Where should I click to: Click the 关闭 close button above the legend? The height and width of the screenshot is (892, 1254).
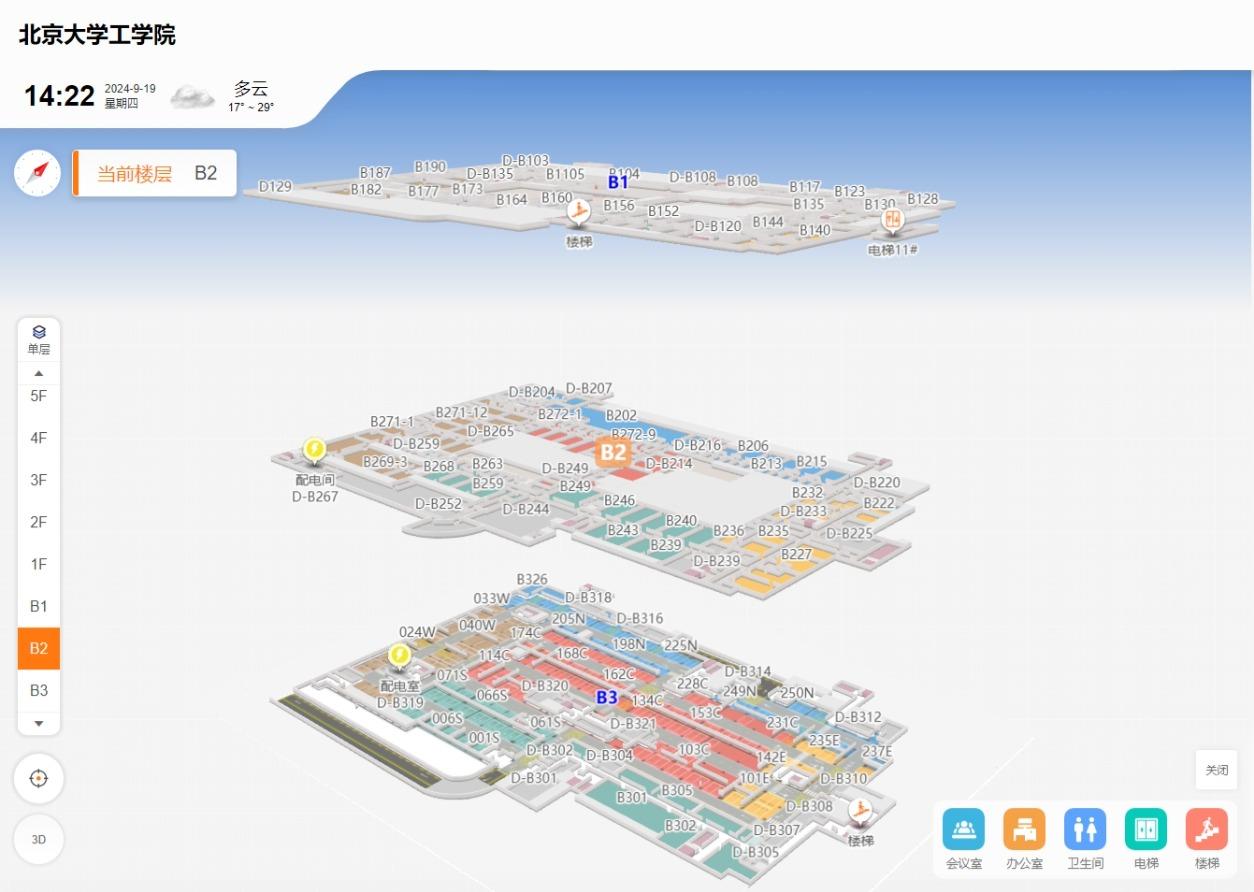tap(1216, 770)
